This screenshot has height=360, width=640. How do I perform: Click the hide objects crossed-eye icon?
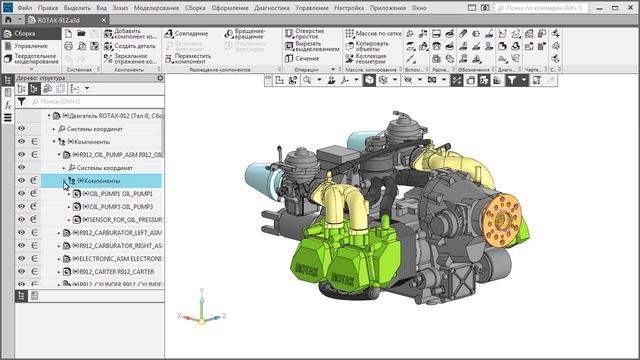pos(407,80)
